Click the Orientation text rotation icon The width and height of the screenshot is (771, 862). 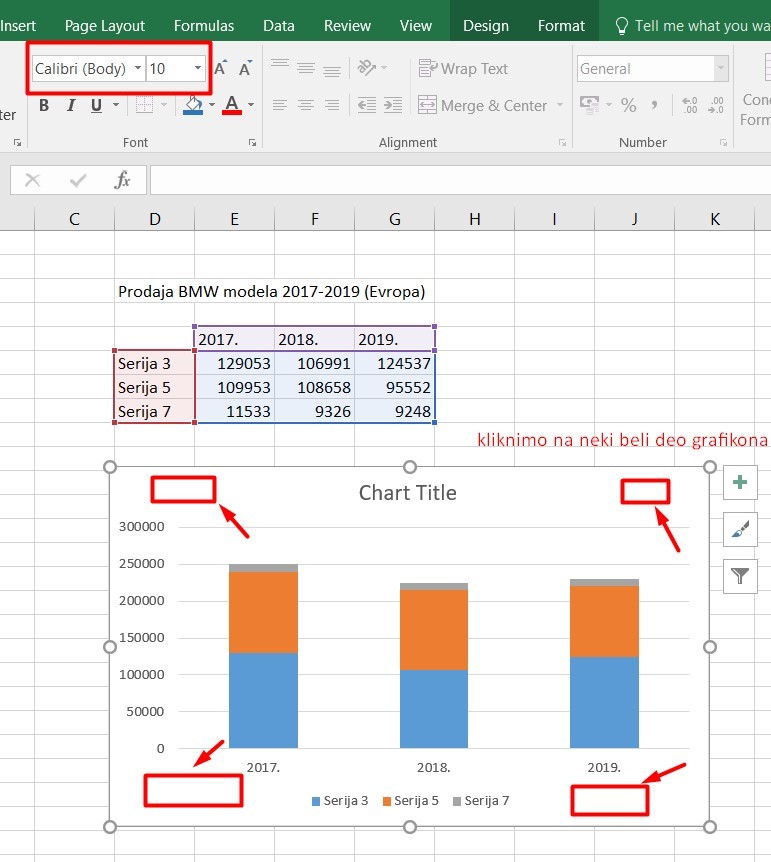367,68
